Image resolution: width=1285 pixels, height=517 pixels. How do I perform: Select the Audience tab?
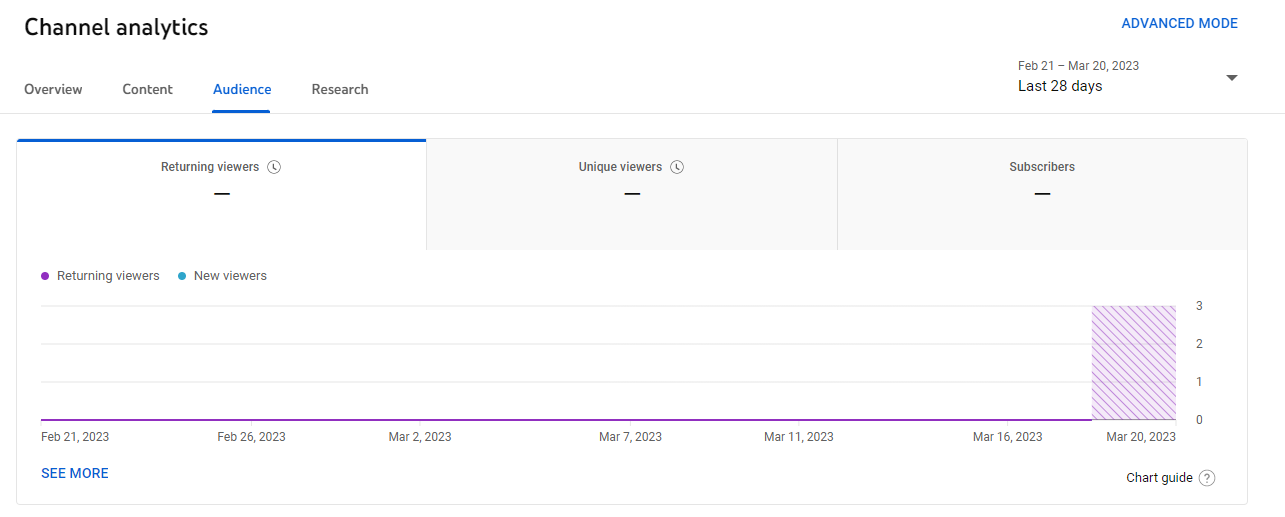click(x=242, y=89)
